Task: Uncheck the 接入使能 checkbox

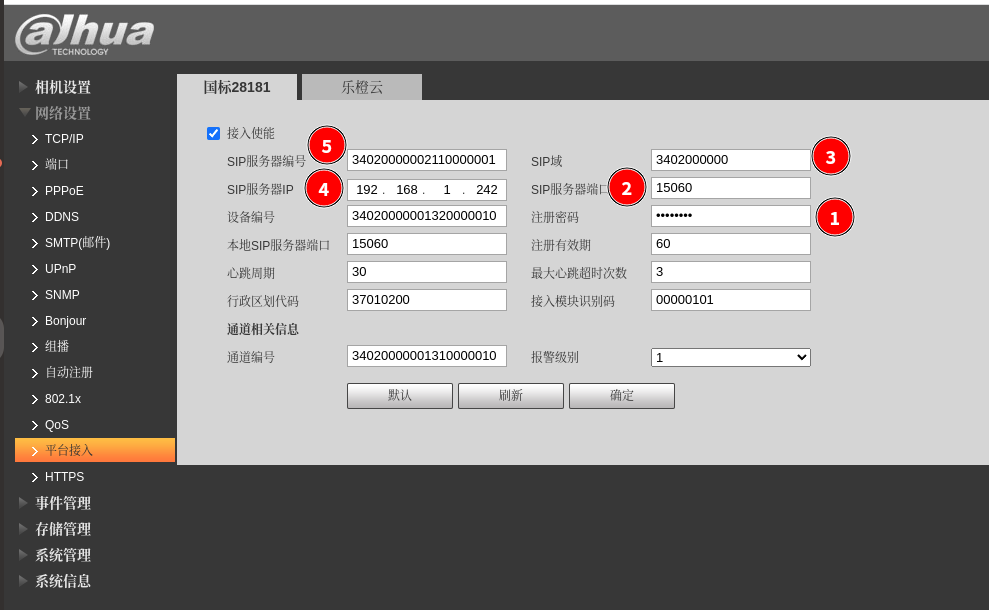Action: 213,133
